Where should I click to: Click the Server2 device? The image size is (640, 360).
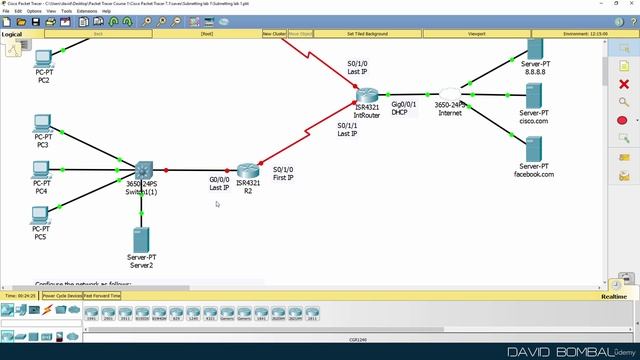pos(141,240)
